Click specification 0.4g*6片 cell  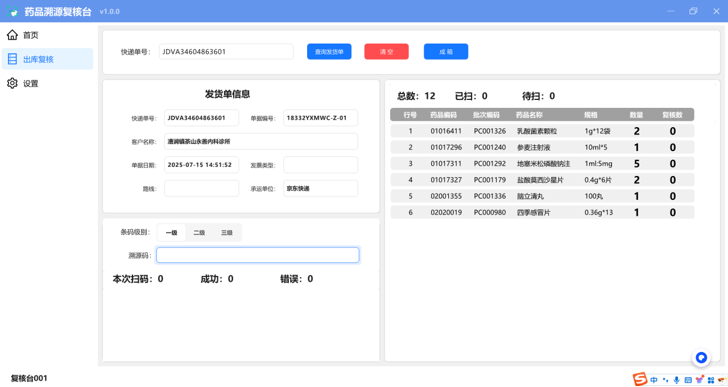tap(598, 180)
